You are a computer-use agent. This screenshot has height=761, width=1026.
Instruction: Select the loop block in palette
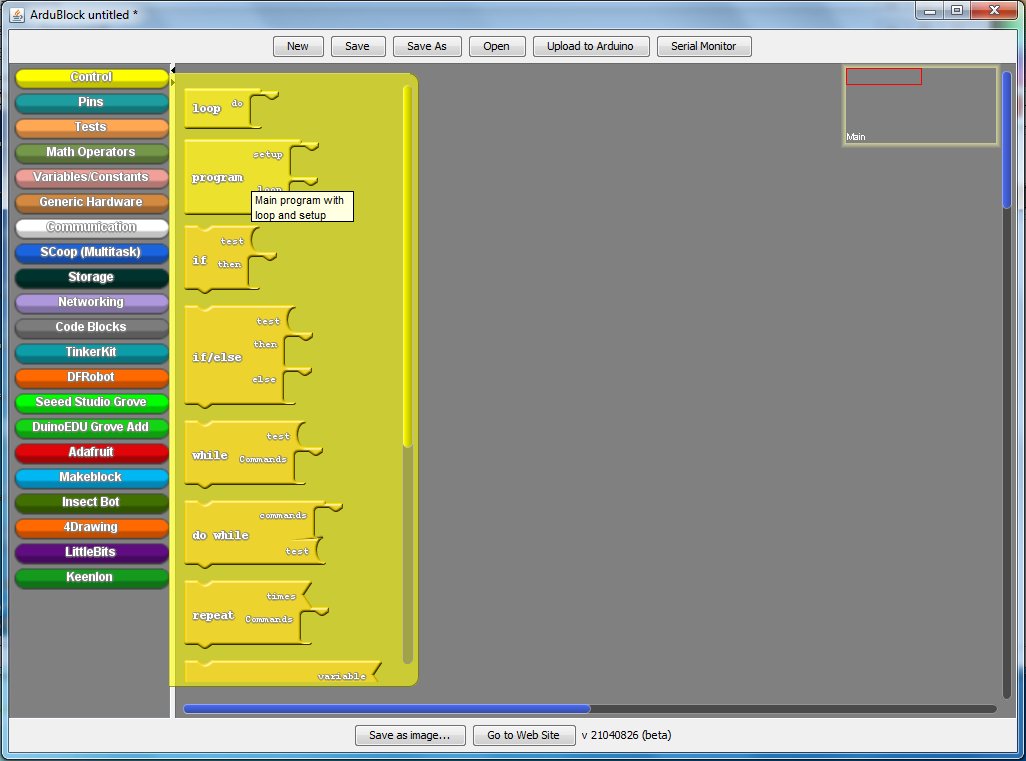(x=207, y=108)
